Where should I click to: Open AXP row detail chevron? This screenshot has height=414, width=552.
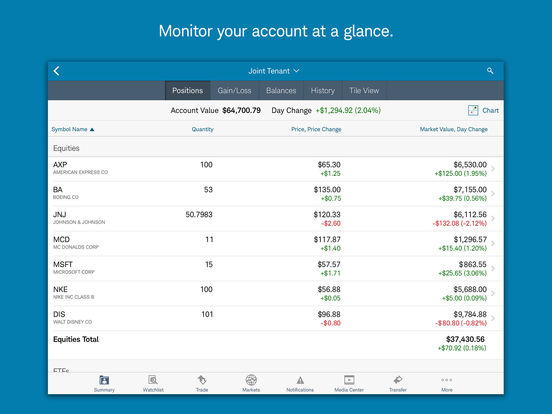493,169
